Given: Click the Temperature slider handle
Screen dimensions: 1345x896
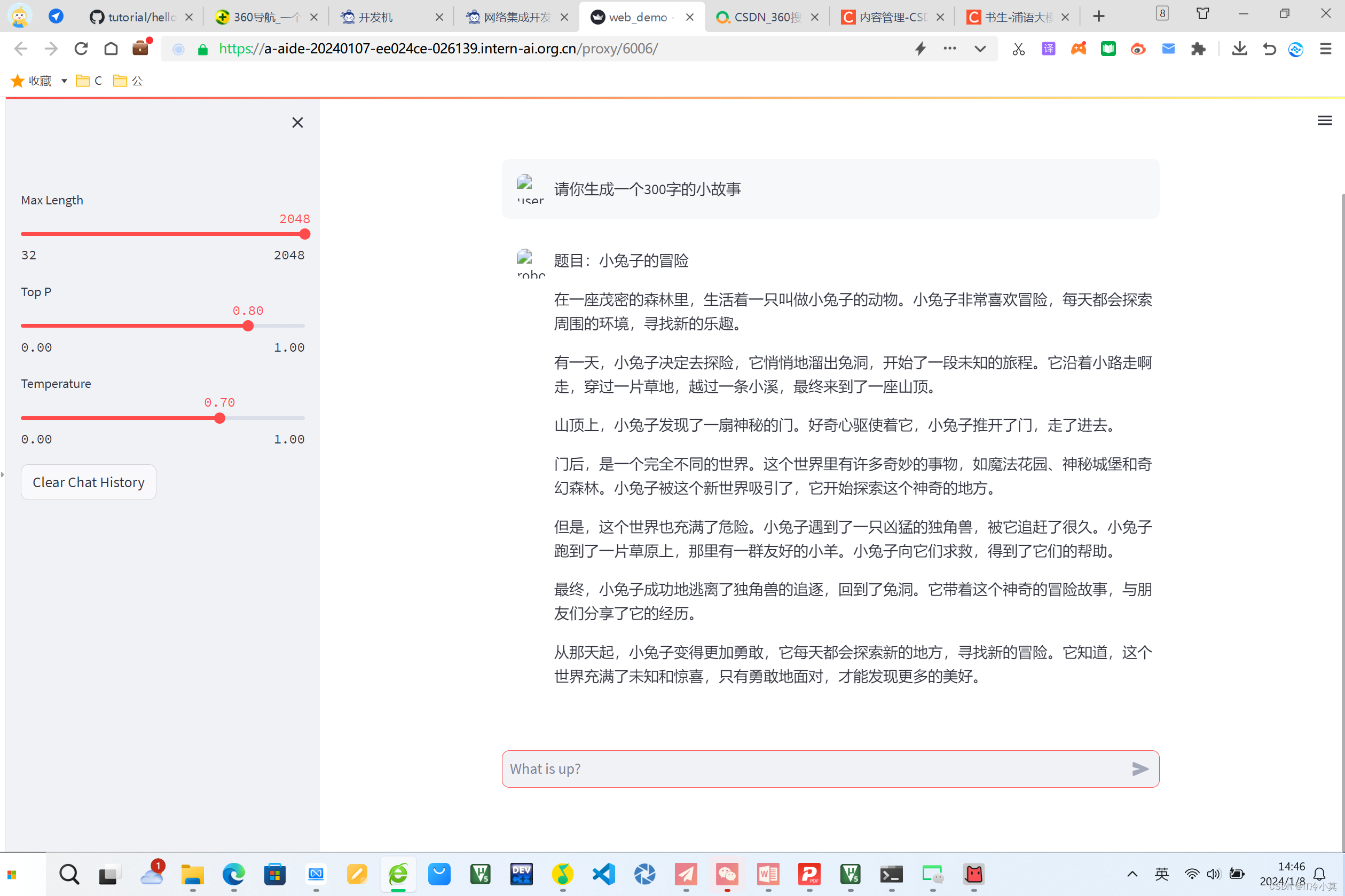Looking at the screenshot, I should 219,418.
